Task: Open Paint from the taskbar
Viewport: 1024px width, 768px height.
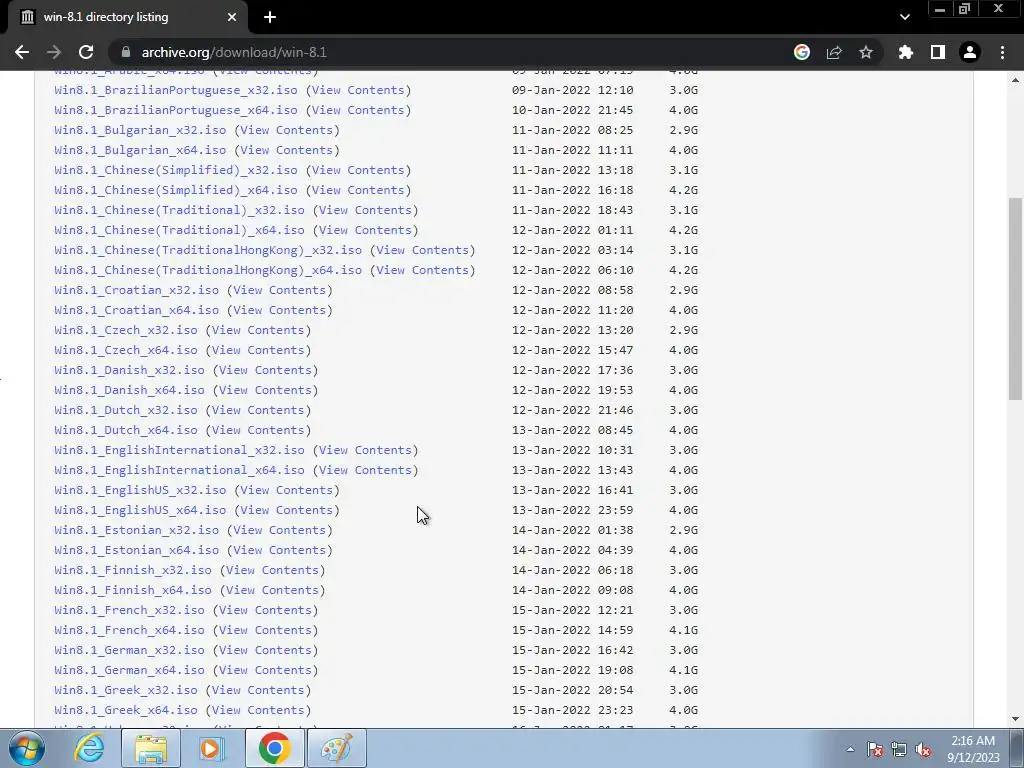Action: [336, 748]
